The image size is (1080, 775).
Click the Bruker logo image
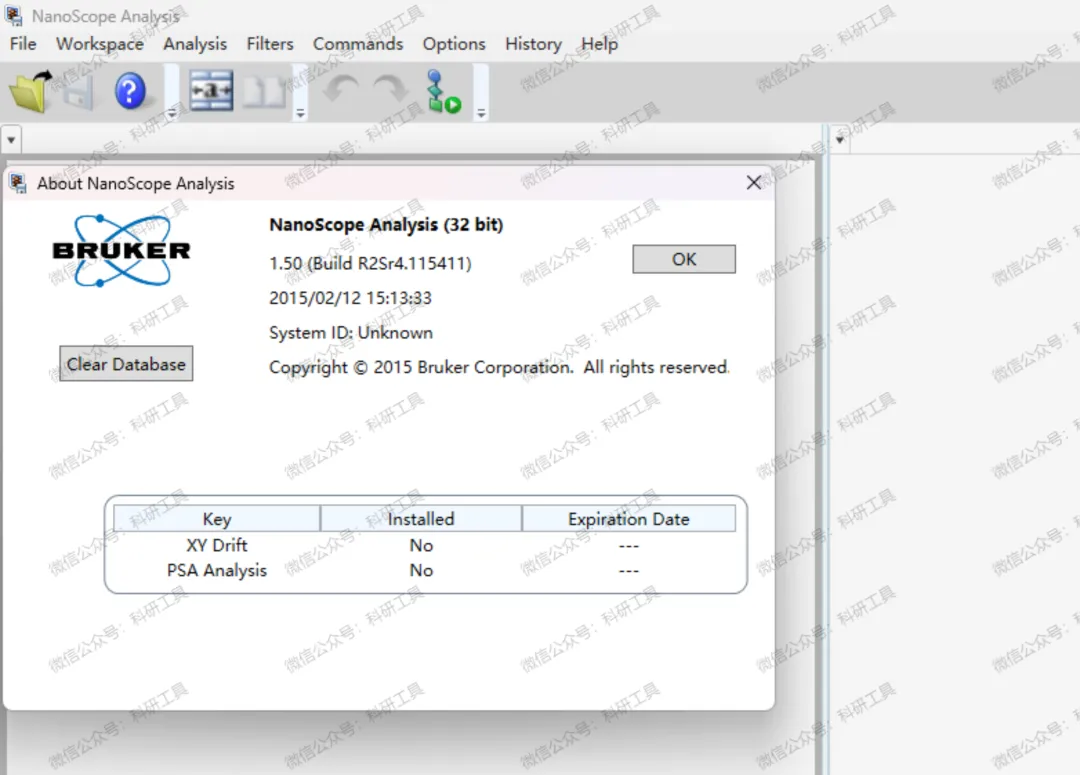122,251
